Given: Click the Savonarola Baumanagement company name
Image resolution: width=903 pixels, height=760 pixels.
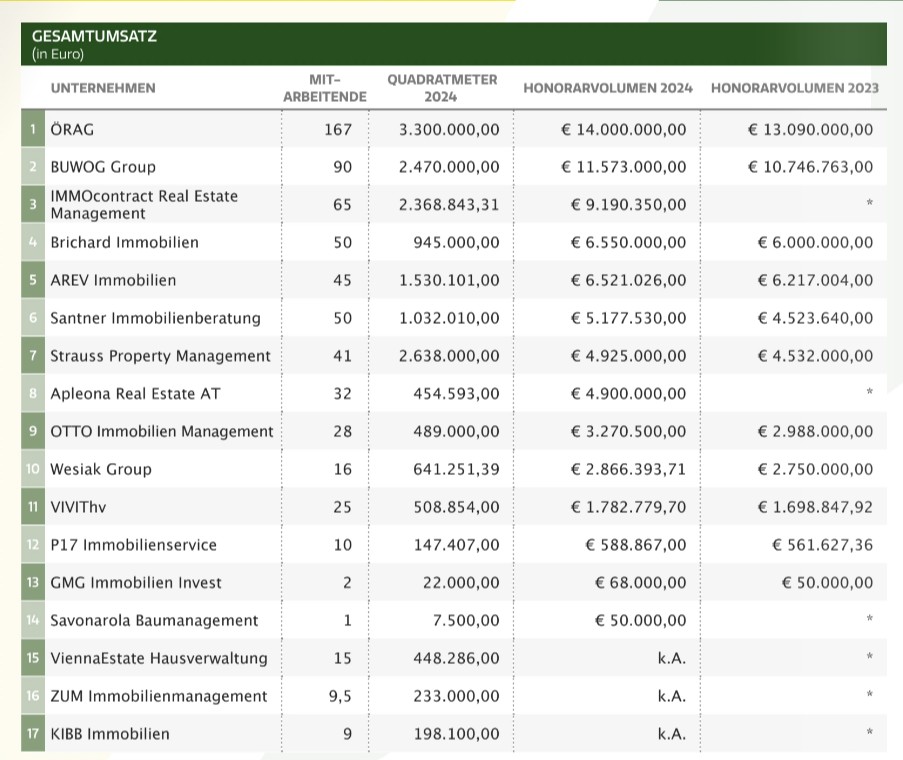Looking at the screenshot, I should pos(154,620).
